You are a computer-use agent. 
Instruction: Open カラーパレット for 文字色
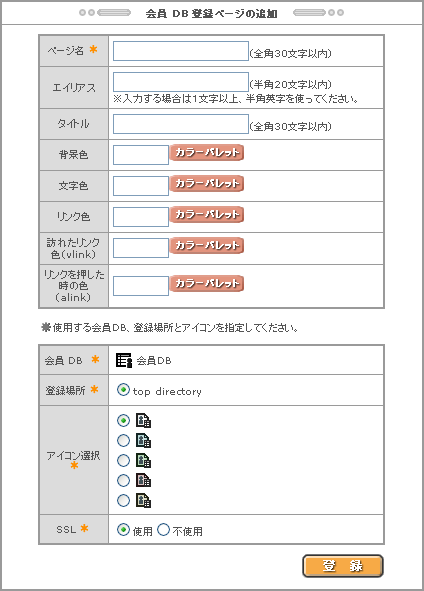(x=207, y=184)
